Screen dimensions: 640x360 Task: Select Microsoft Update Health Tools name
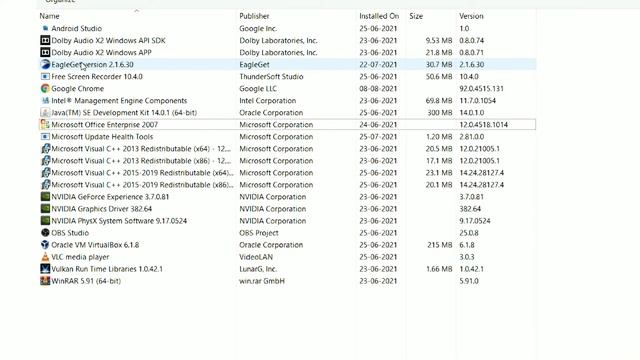tap(102, 137)
